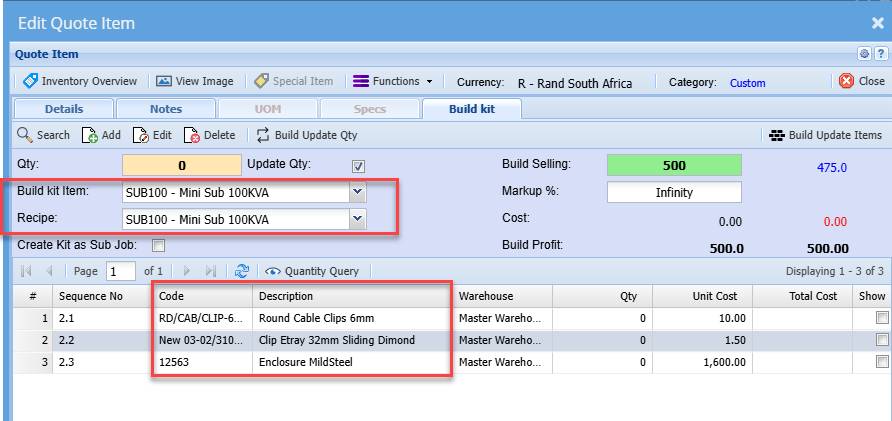Screen dimensions: 892x421
Task: Select the Build kit tab
Action: [472, 109]
